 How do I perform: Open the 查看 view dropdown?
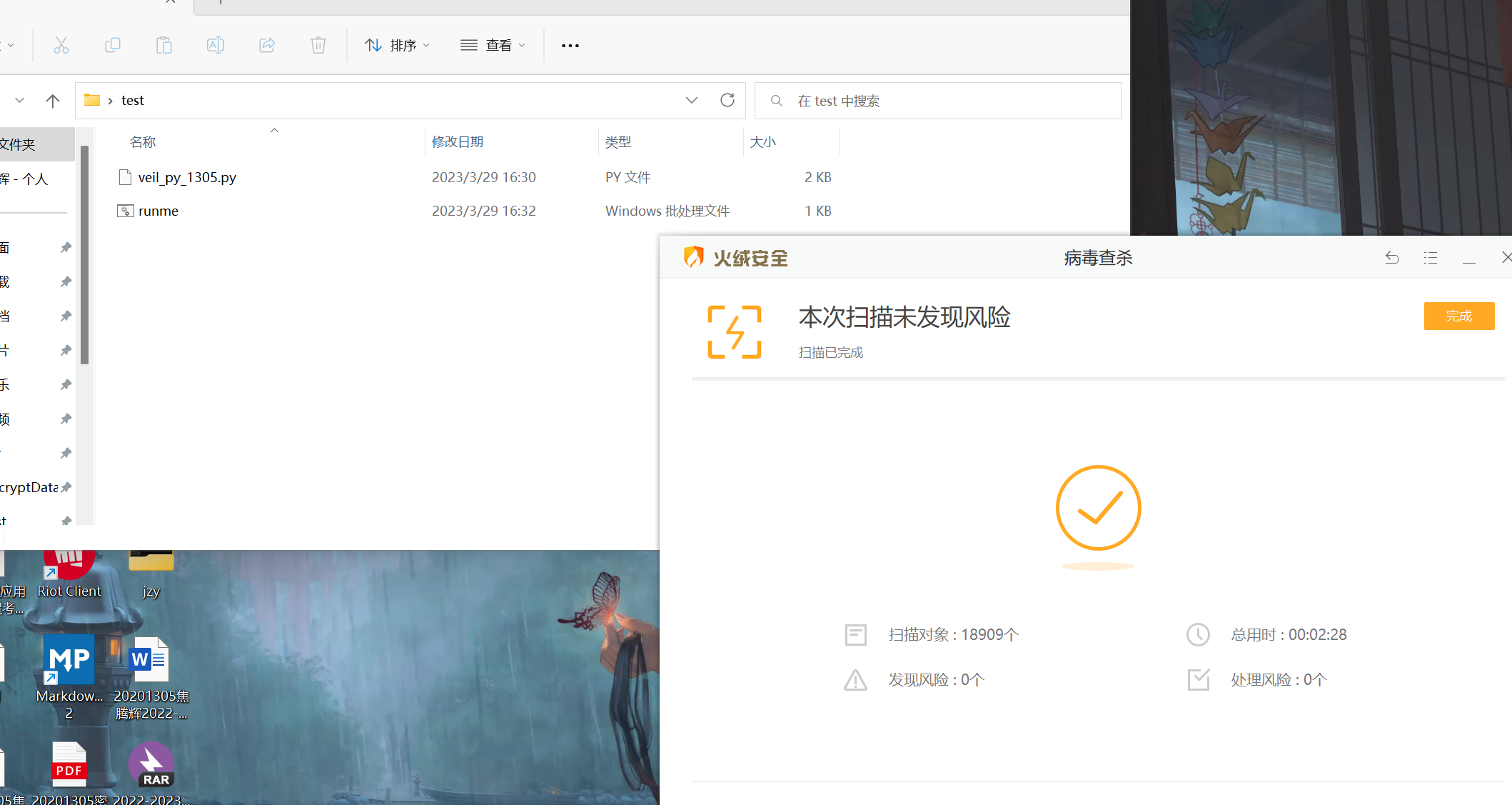493,46
